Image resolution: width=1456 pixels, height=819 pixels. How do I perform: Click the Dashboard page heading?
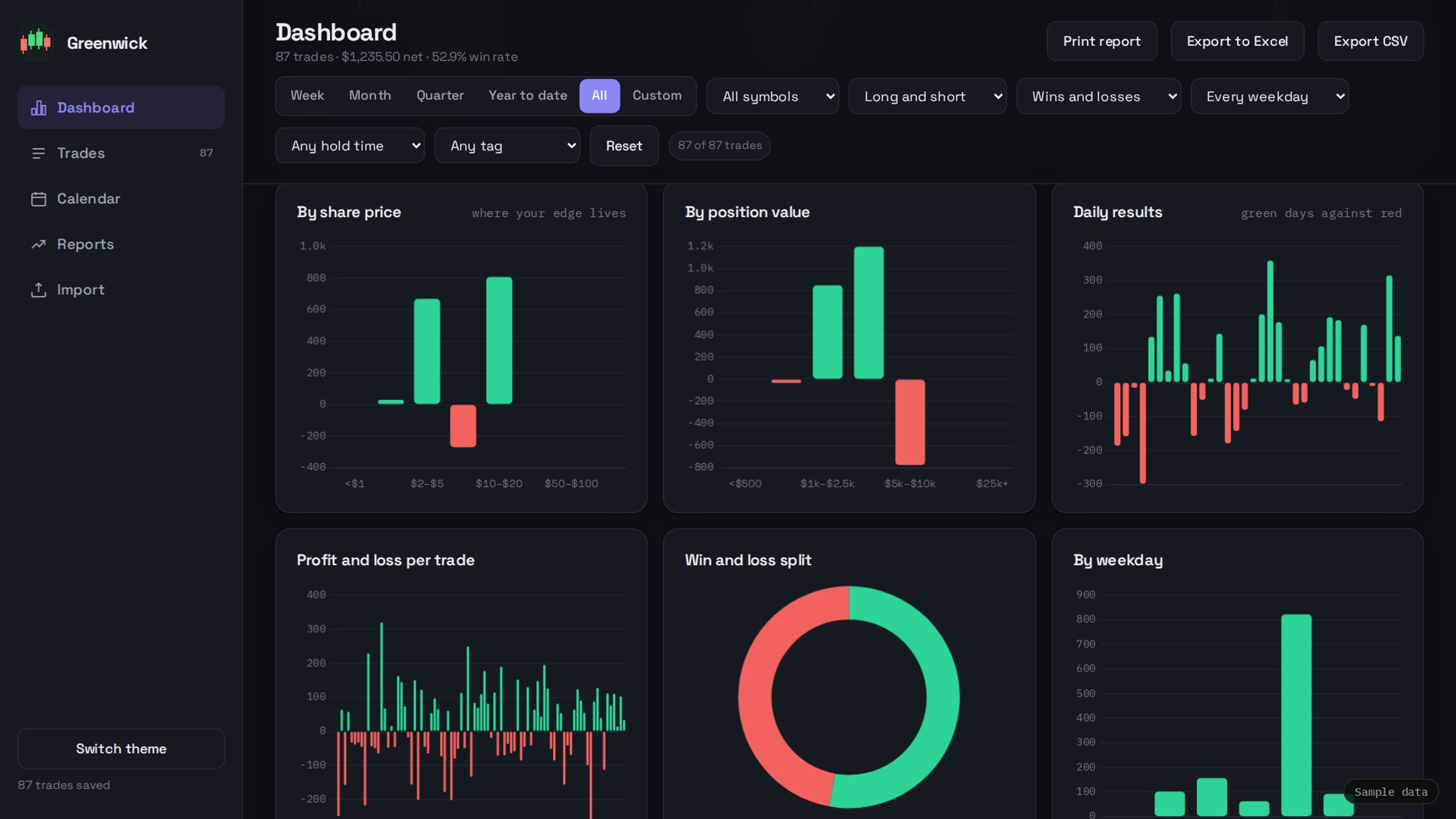(x=336, y=32)
